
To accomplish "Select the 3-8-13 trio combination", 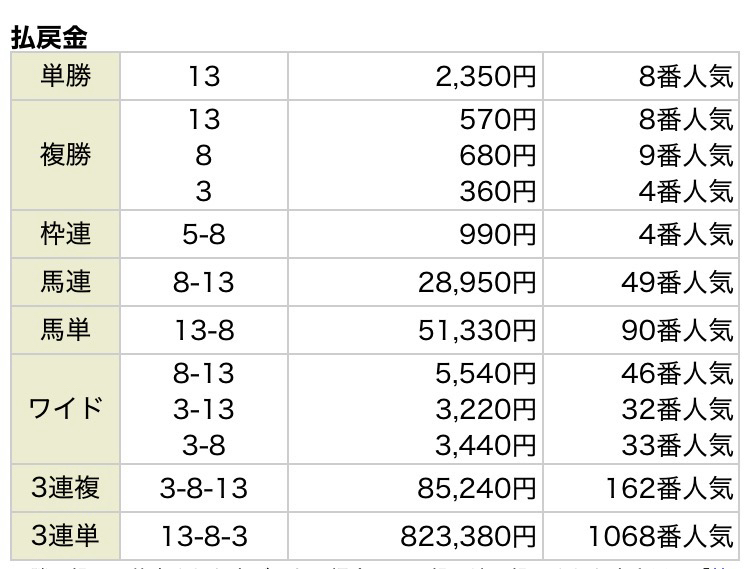I will [x=203, y=490].
